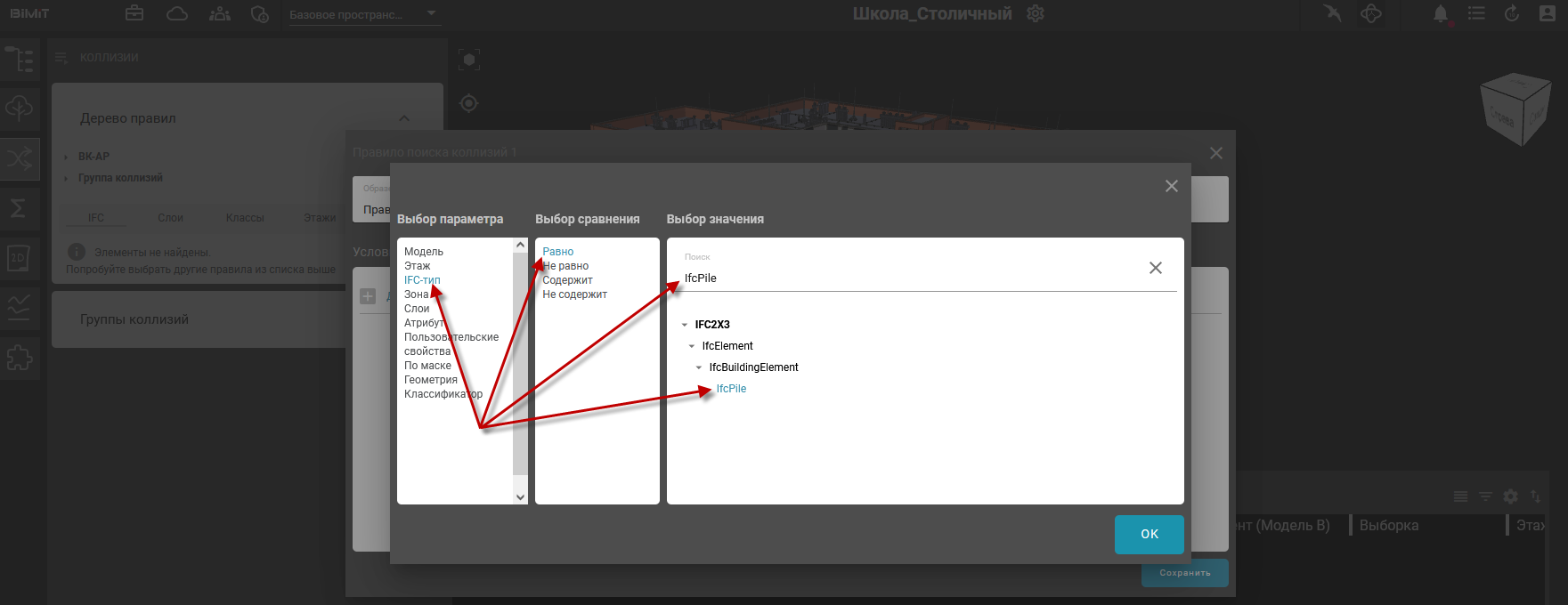Click the users group icon in top bar
Screen dimensions: 1568x605
click(x=219, y=13)
